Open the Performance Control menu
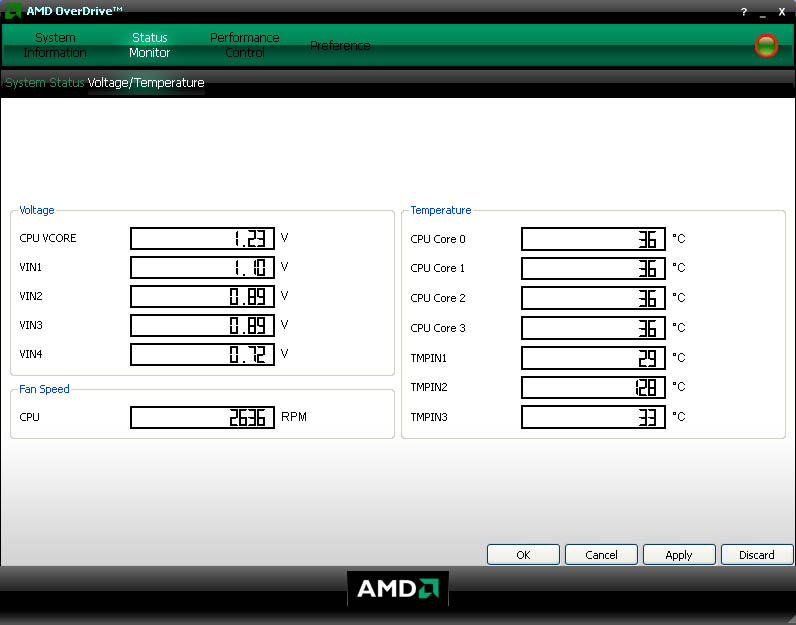The height and width of the screenshot is (625, 796). (245, 45)
